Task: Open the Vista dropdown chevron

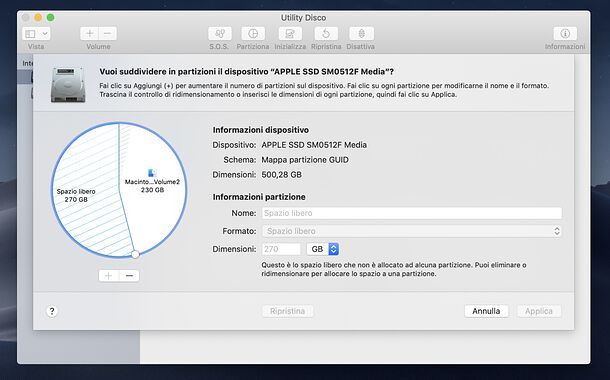Action: [x=45, y=34]
